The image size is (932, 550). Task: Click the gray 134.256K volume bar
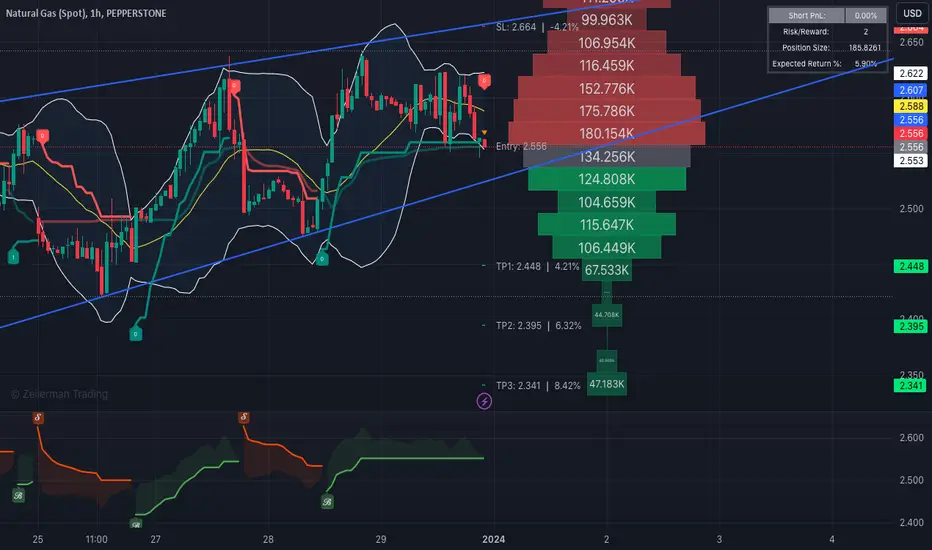(607, 156)
